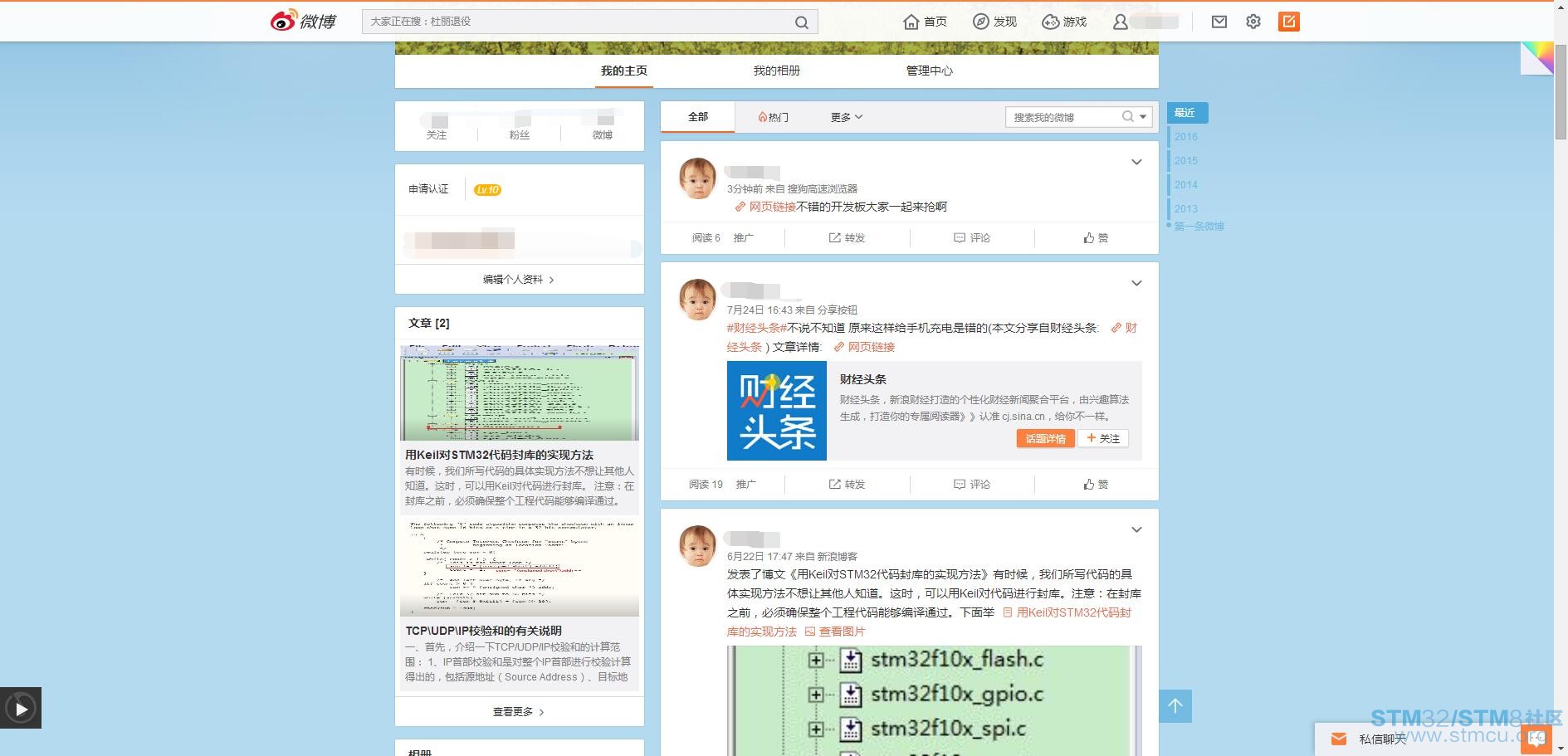Repost (转发) the 3分钟前 post
This screenshot has height=756, width=1568.
click(x=847, y=238)
